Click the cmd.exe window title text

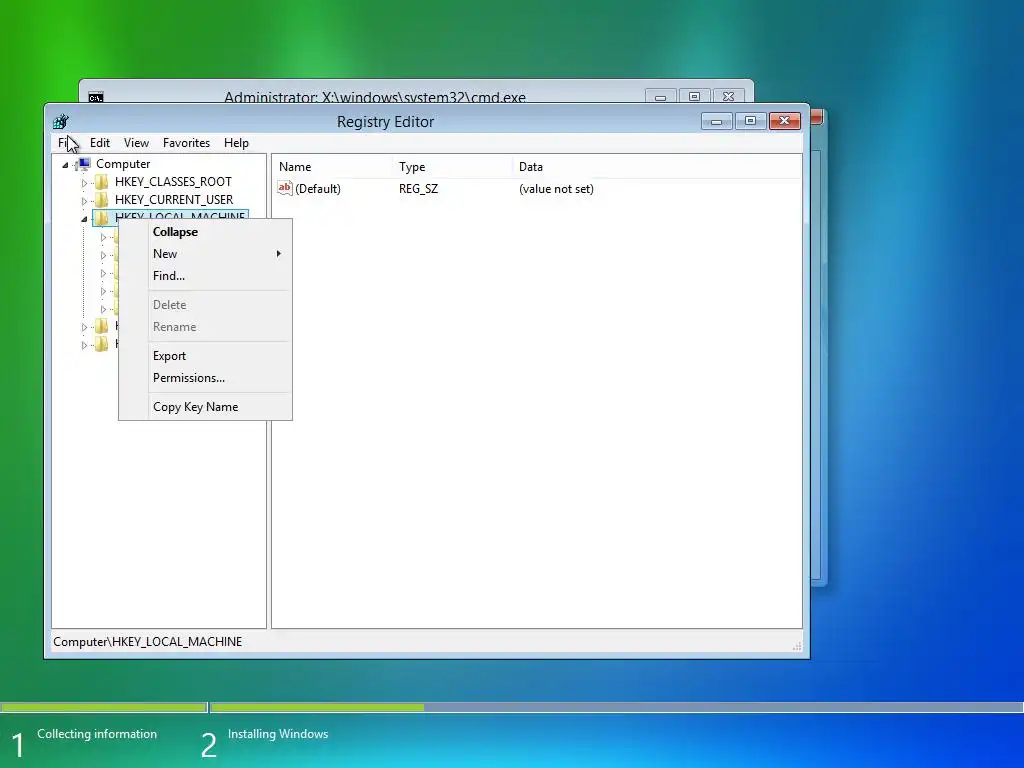pos(375,97)
